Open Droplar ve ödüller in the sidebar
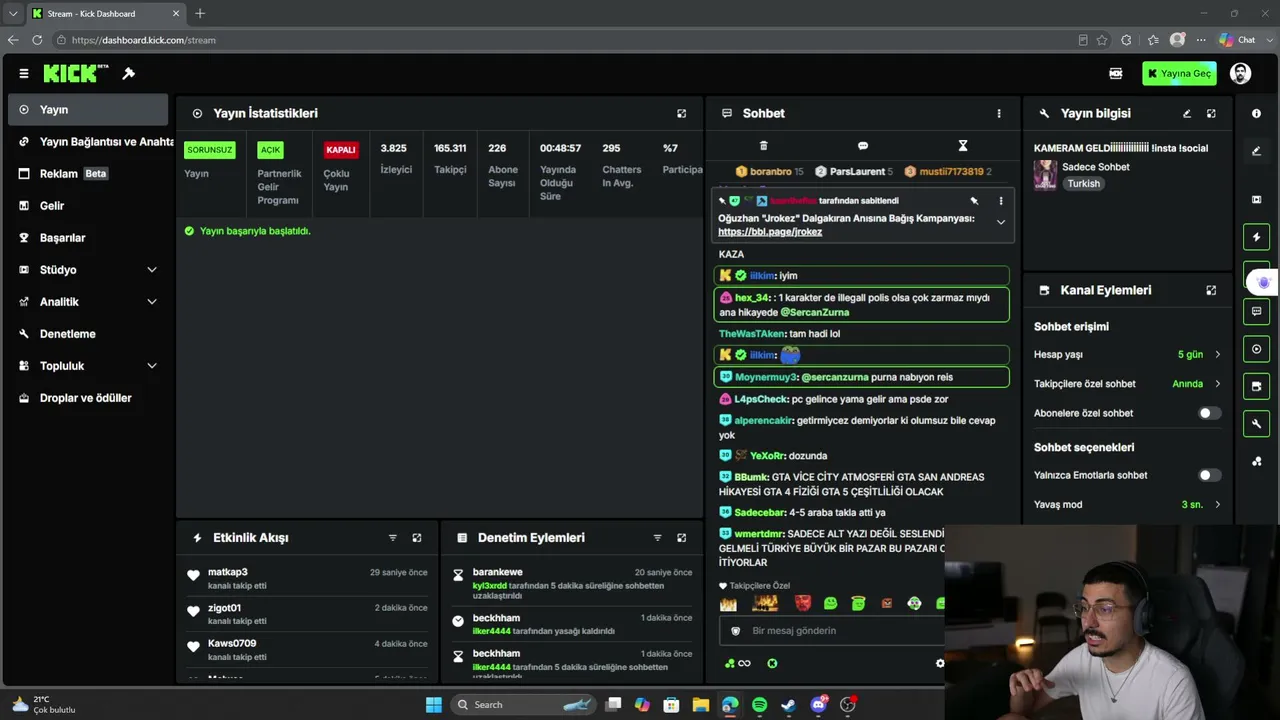This screenshot has height=720, width=1280. [88, 398]
